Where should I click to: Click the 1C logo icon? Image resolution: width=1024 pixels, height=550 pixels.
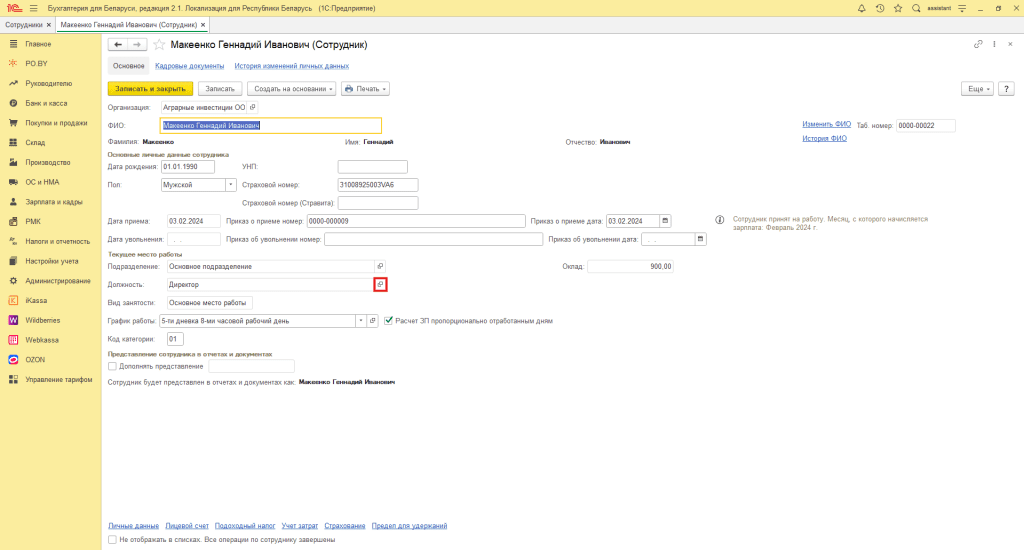(14, 8)
